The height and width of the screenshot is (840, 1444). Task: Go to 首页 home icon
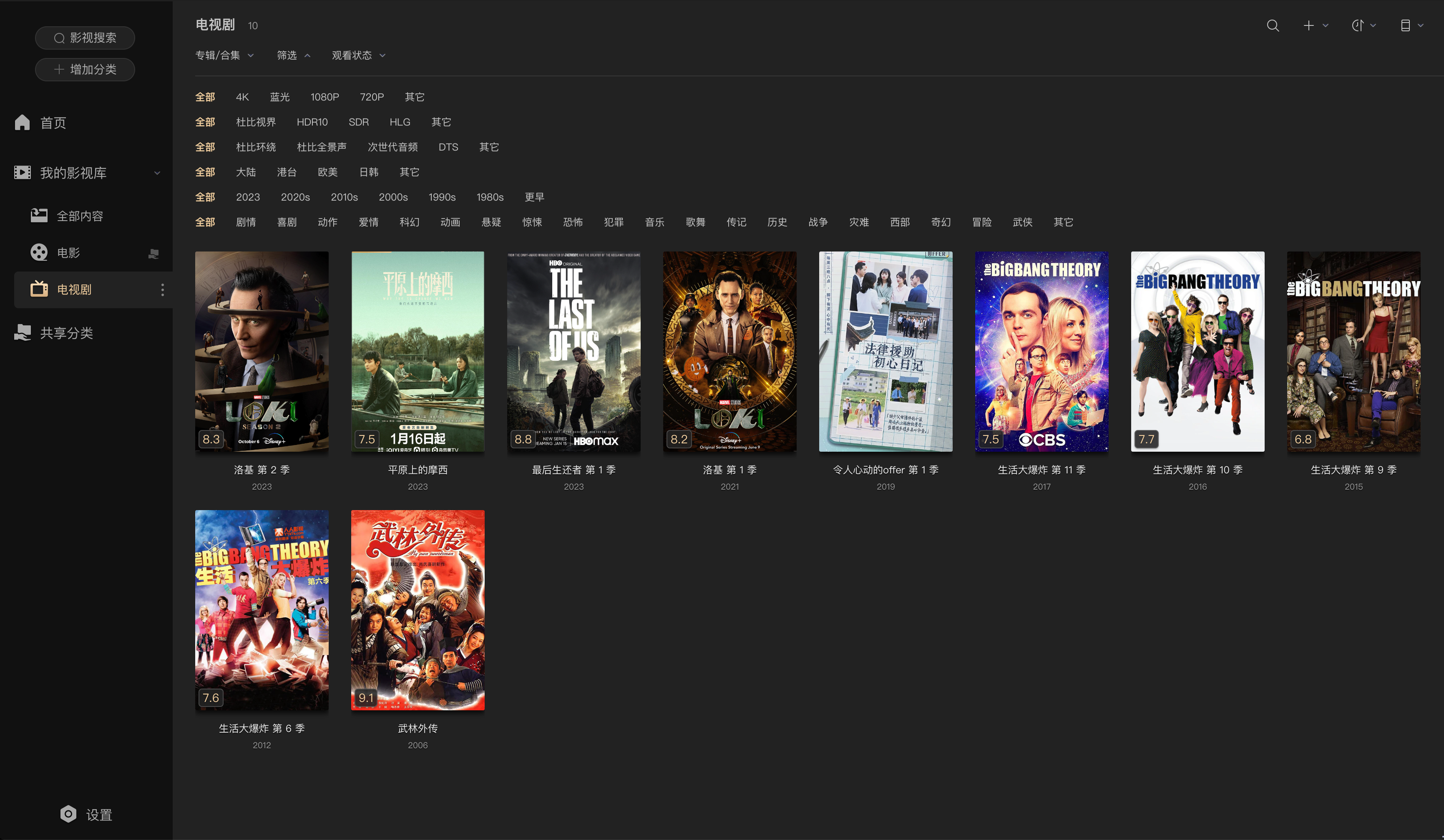[23, 123]
